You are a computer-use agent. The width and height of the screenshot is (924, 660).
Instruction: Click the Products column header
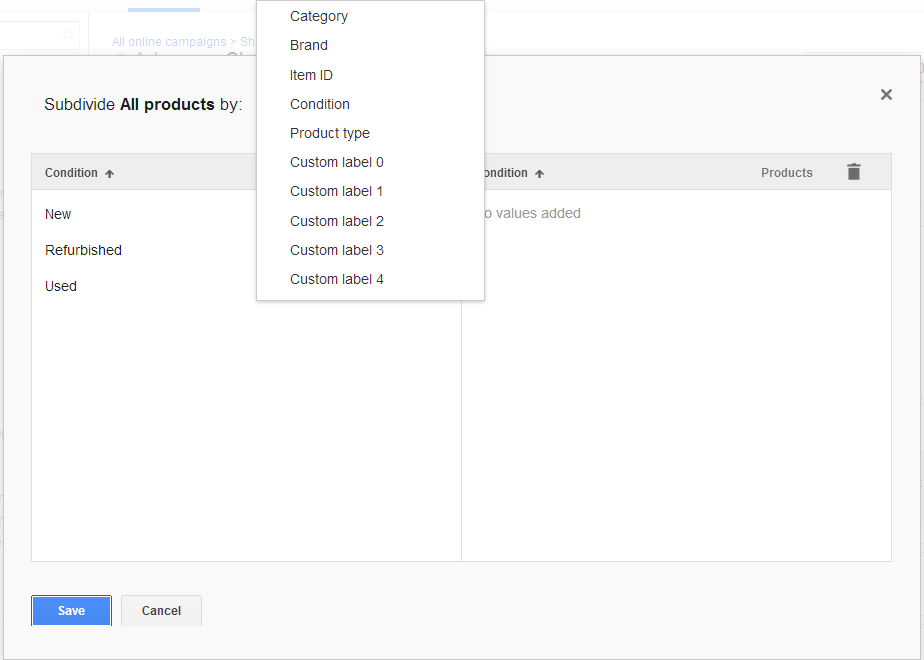787,173
